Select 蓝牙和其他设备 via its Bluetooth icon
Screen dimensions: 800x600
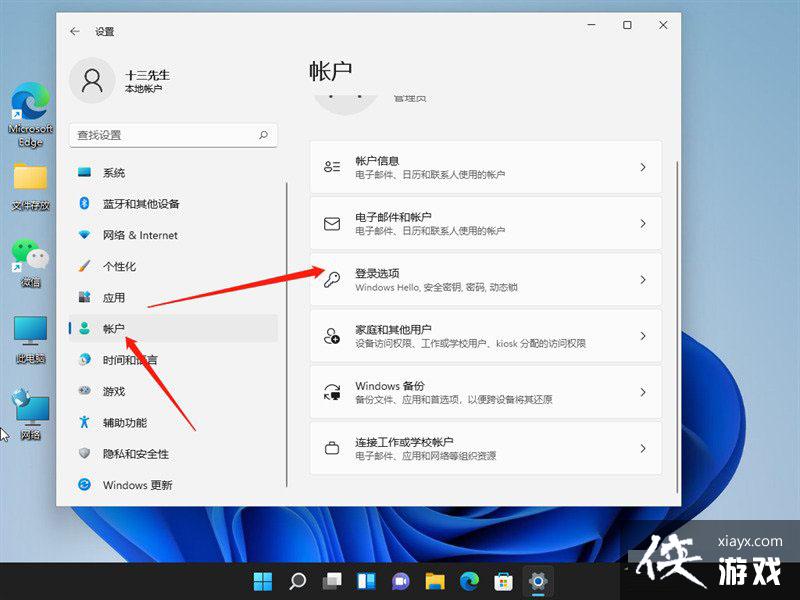click(83, 201)
